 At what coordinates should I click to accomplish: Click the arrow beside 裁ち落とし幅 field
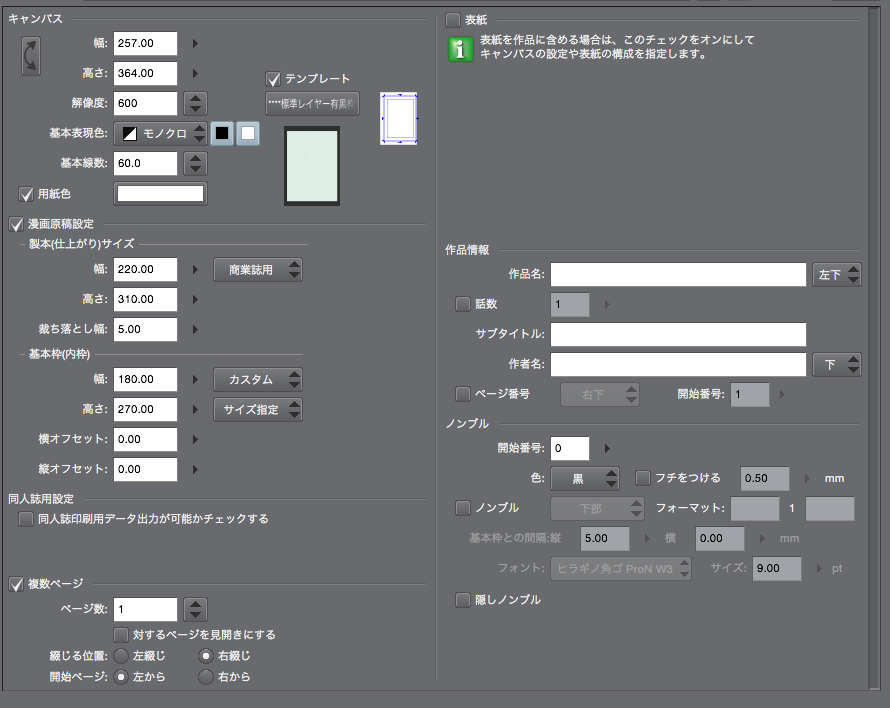tap(195, 329)
